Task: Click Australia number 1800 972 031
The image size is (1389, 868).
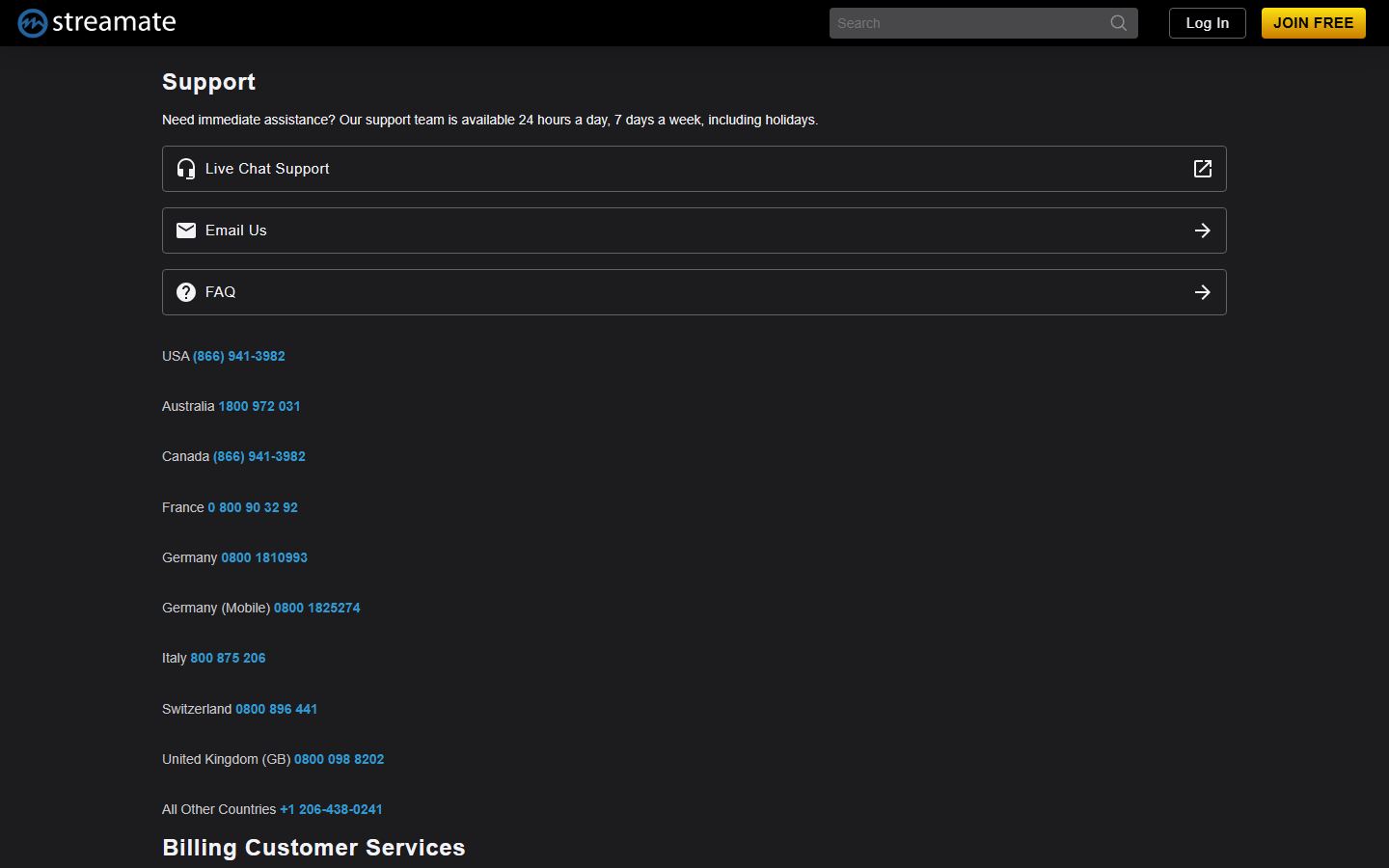Action: click(259, 406)
